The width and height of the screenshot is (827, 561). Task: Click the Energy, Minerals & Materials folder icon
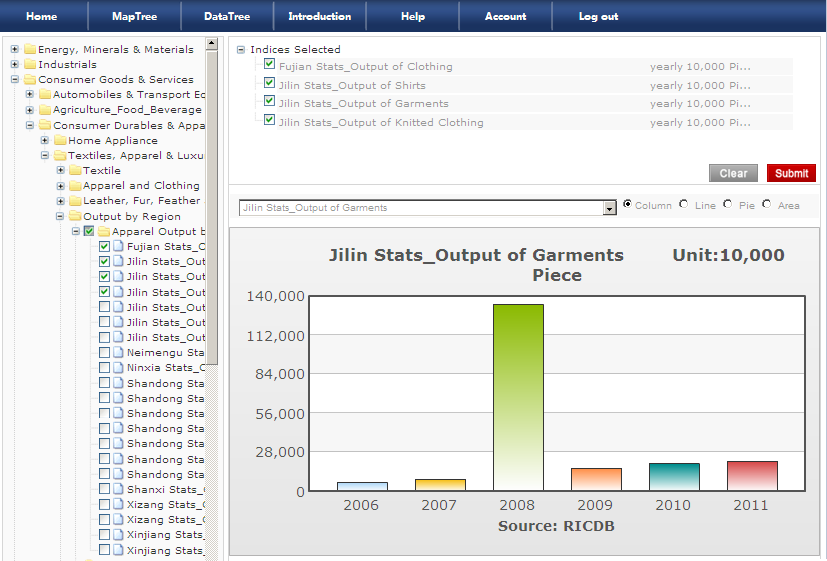(30, 49)
